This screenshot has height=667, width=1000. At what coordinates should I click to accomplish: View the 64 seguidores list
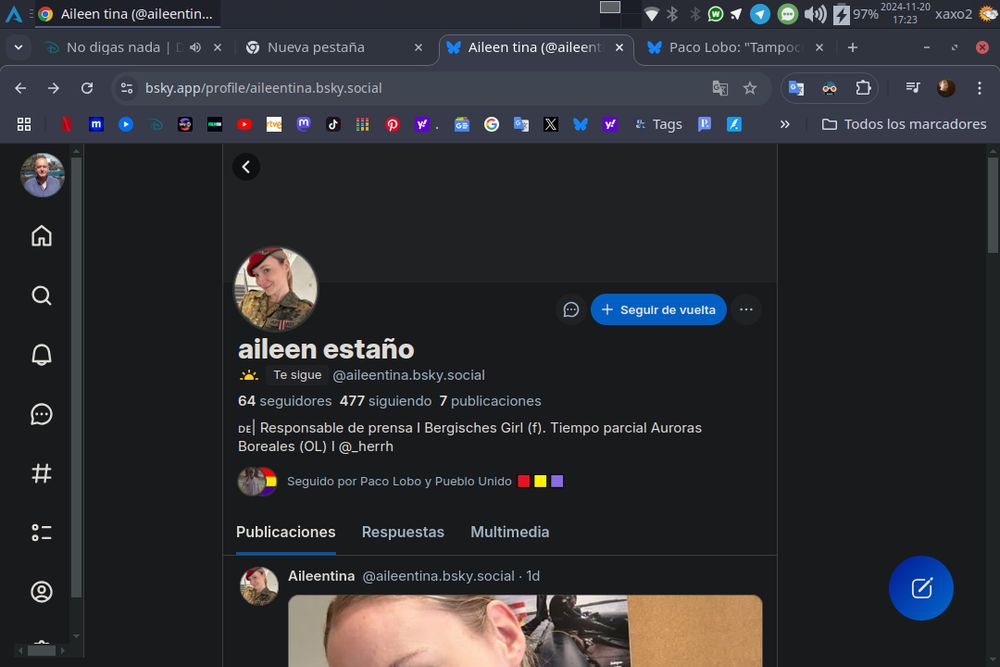coord(284,401)
